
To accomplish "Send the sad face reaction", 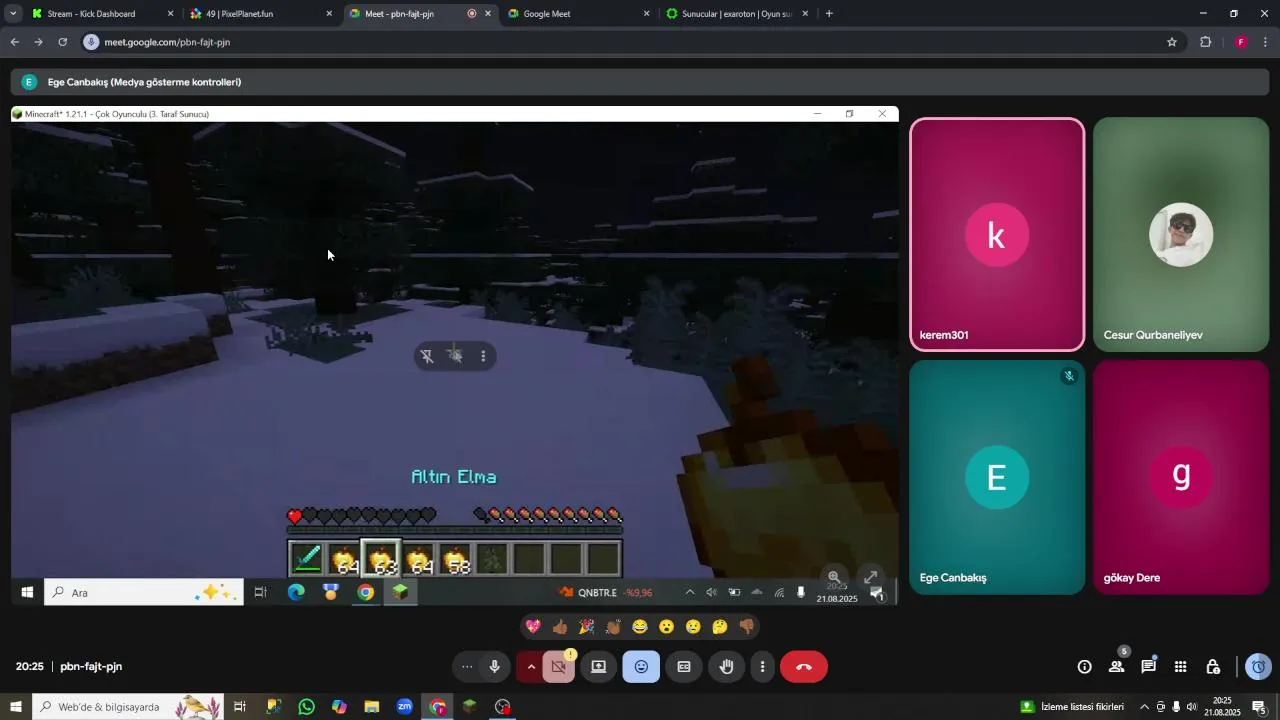I will coord(693,627).
